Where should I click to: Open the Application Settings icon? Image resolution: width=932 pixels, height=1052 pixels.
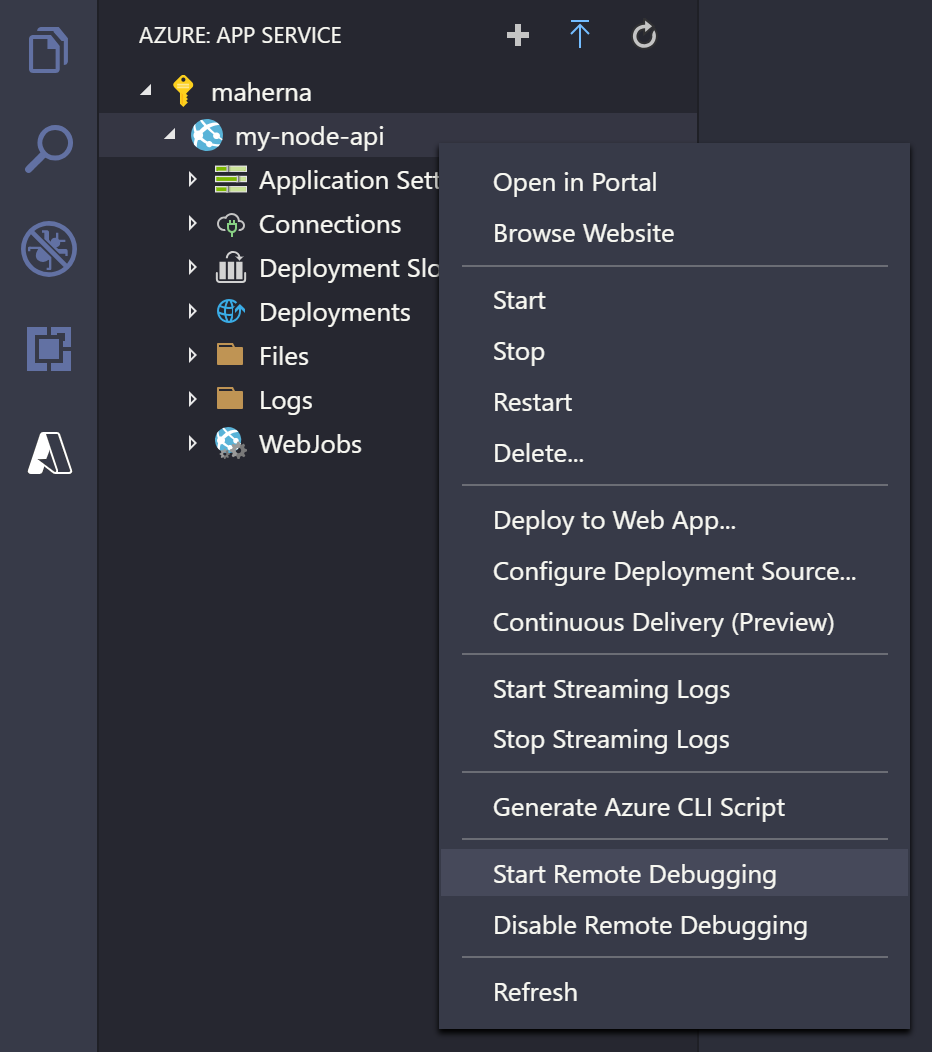click(x=232, y=179)
